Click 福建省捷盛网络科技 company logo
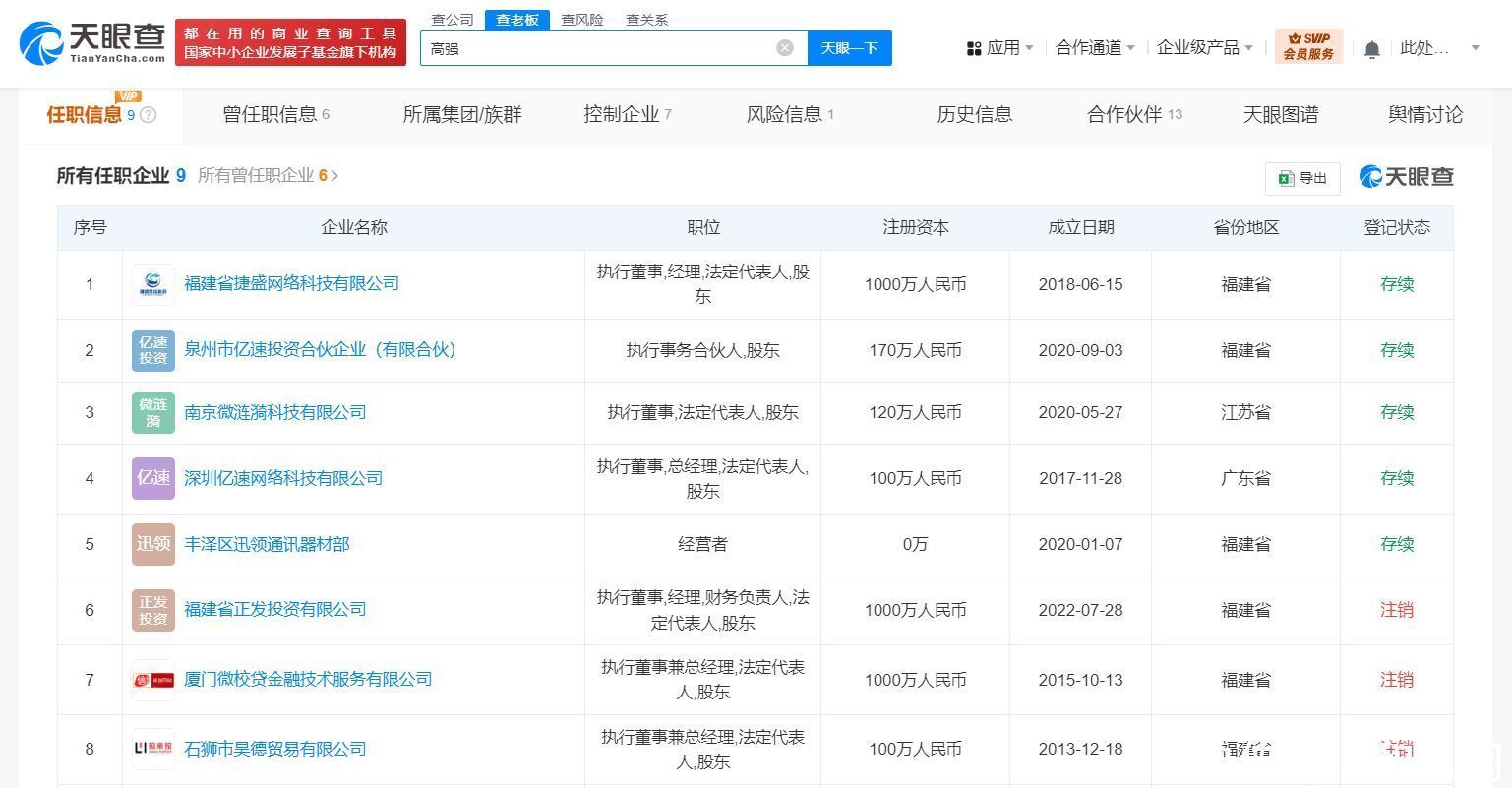Viewport: 1512px width, 788px height. click(x=153, y=284)
